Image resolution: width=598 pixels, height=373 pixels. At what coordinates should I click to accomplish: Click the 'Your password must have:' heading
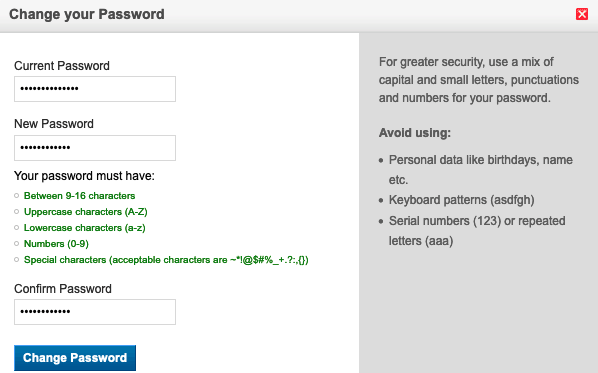84,176
